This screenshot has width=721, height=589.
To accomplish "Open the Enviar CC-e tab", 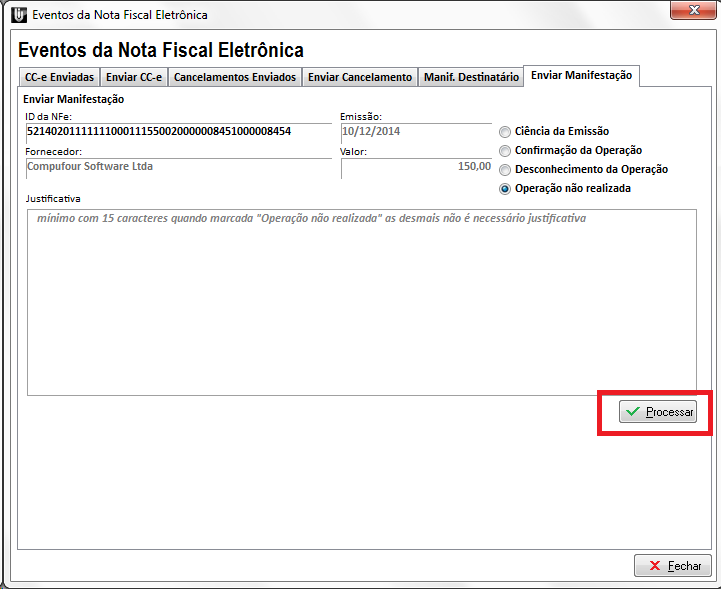I will point(134,77).
